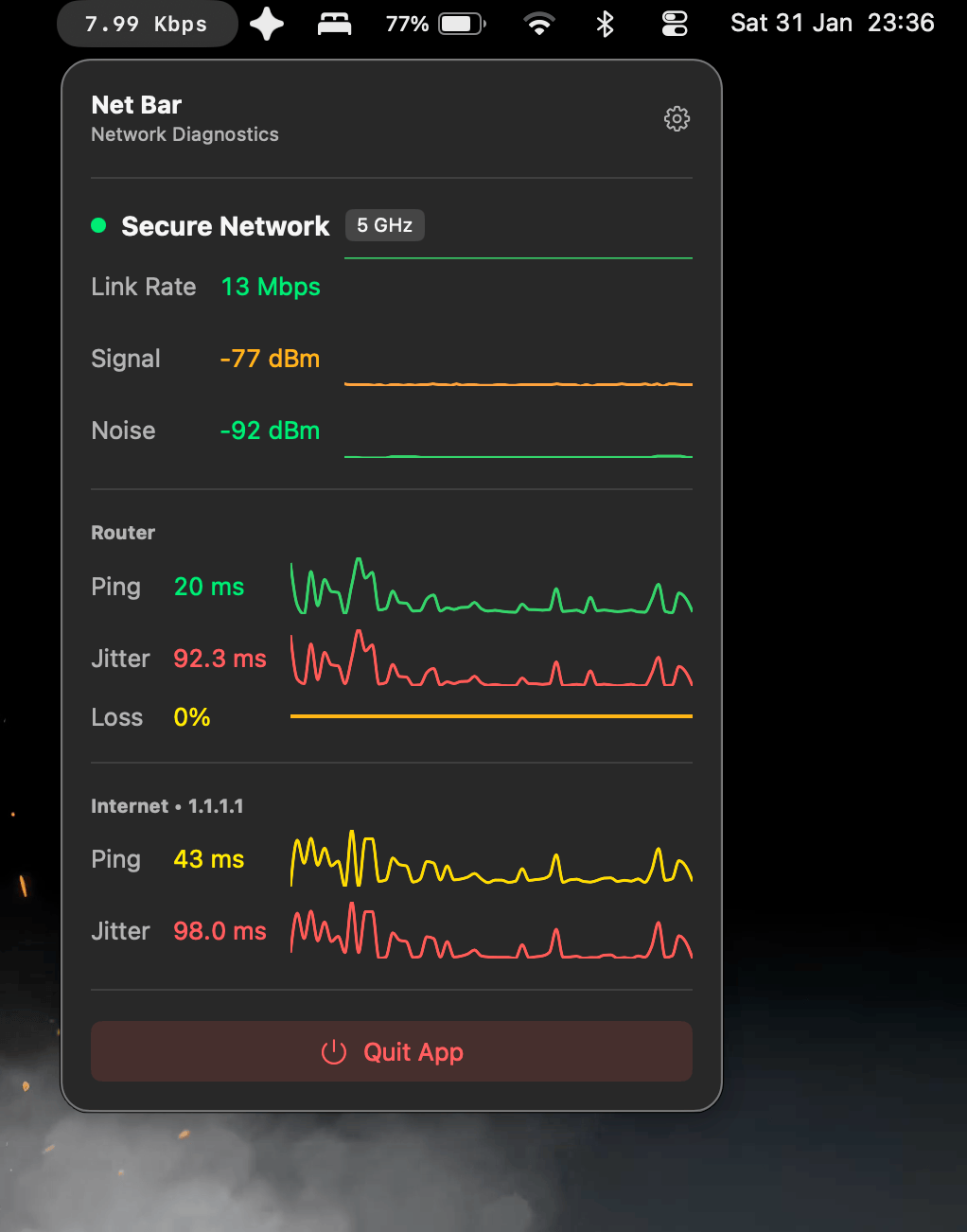
Task: Click the 5 GHz band badge
Action: pos(384,225)
